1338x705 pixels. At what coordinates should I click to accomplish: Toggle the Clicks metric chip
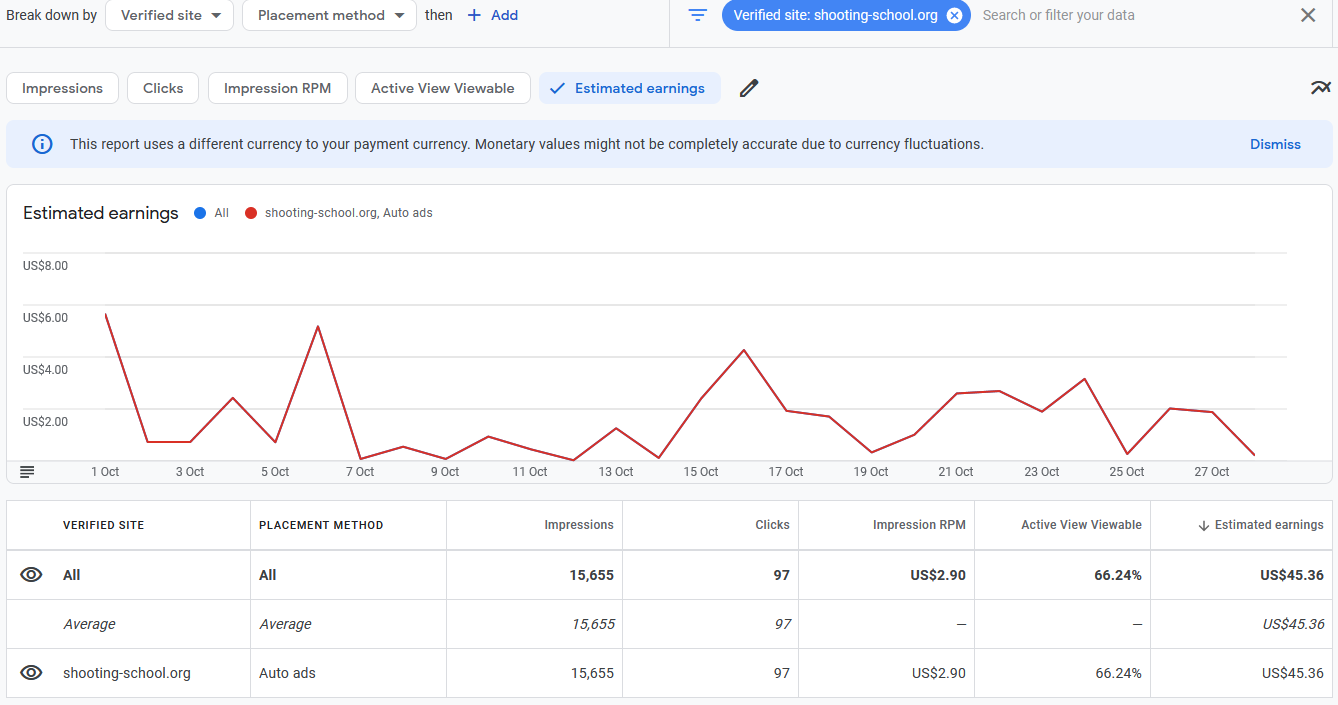coord(163,88)
